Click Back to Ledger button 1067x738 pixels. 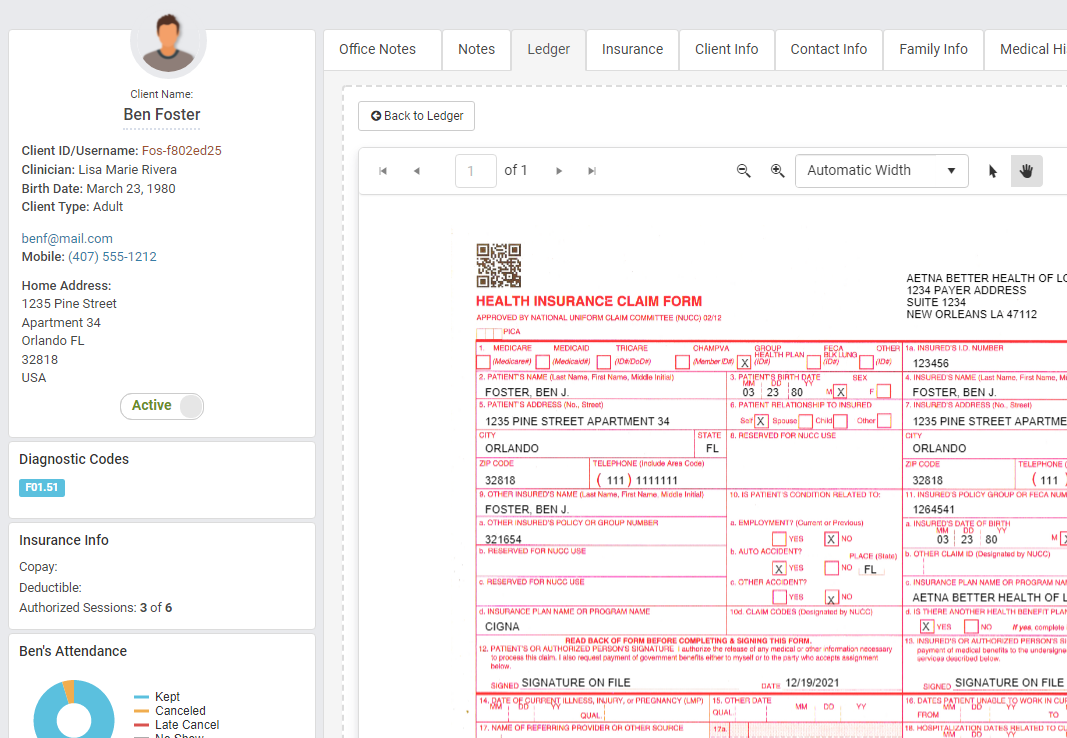click(417, 116)
